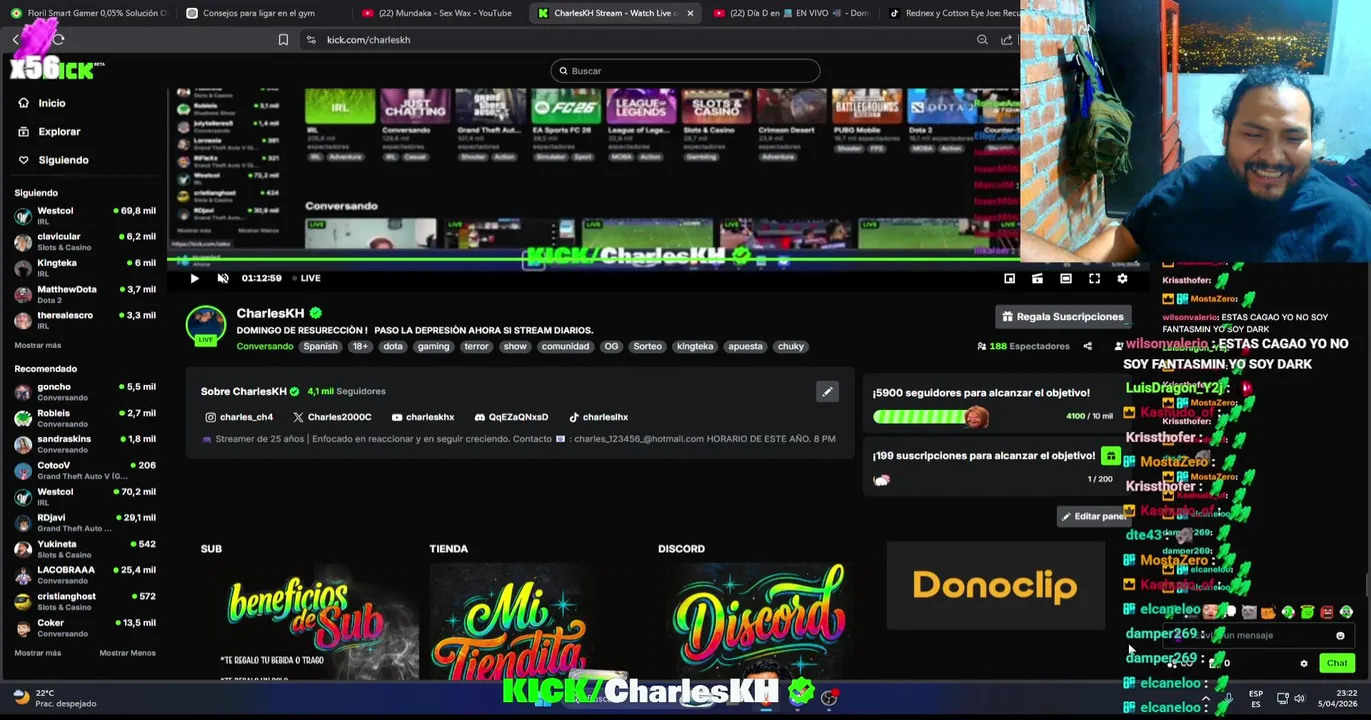Viewport: 1371px width, 720px height.
Task: Open sandraskins channel in Recomendado
Action: coord(85,444)
